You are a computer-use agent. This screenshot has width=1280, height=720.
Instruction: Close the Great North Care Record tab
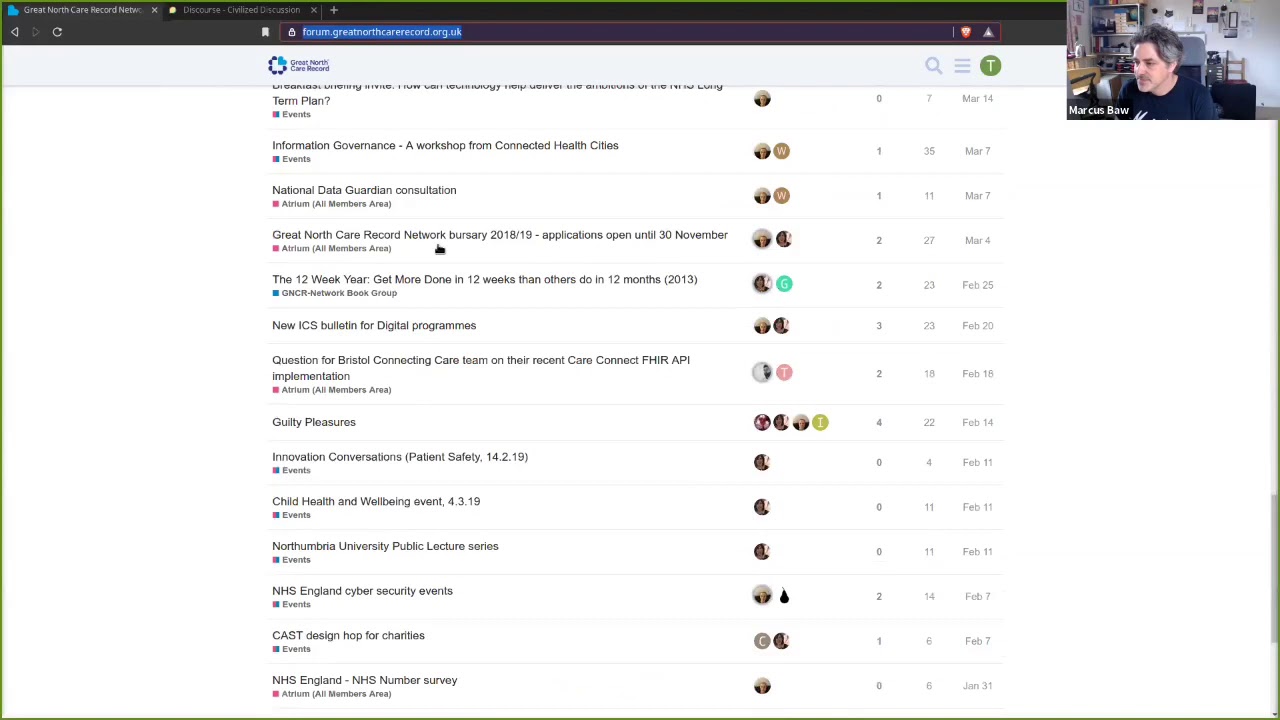tap(154, 10)
